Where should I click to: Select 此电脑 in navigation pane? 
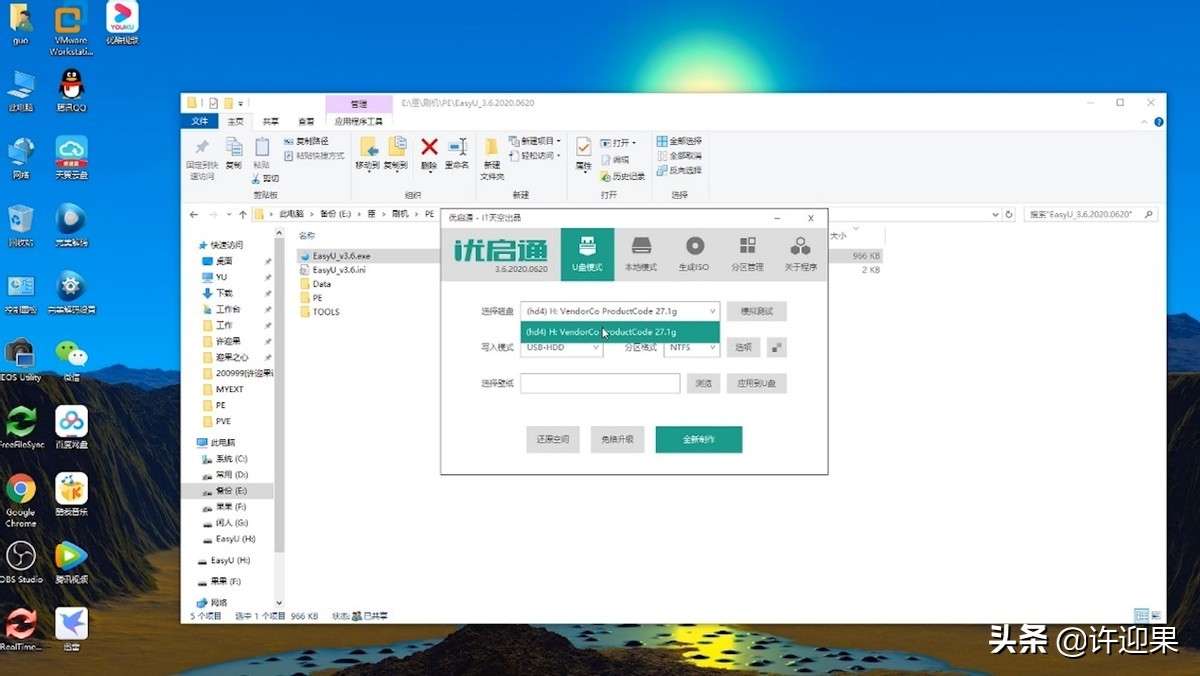(218, 442)
